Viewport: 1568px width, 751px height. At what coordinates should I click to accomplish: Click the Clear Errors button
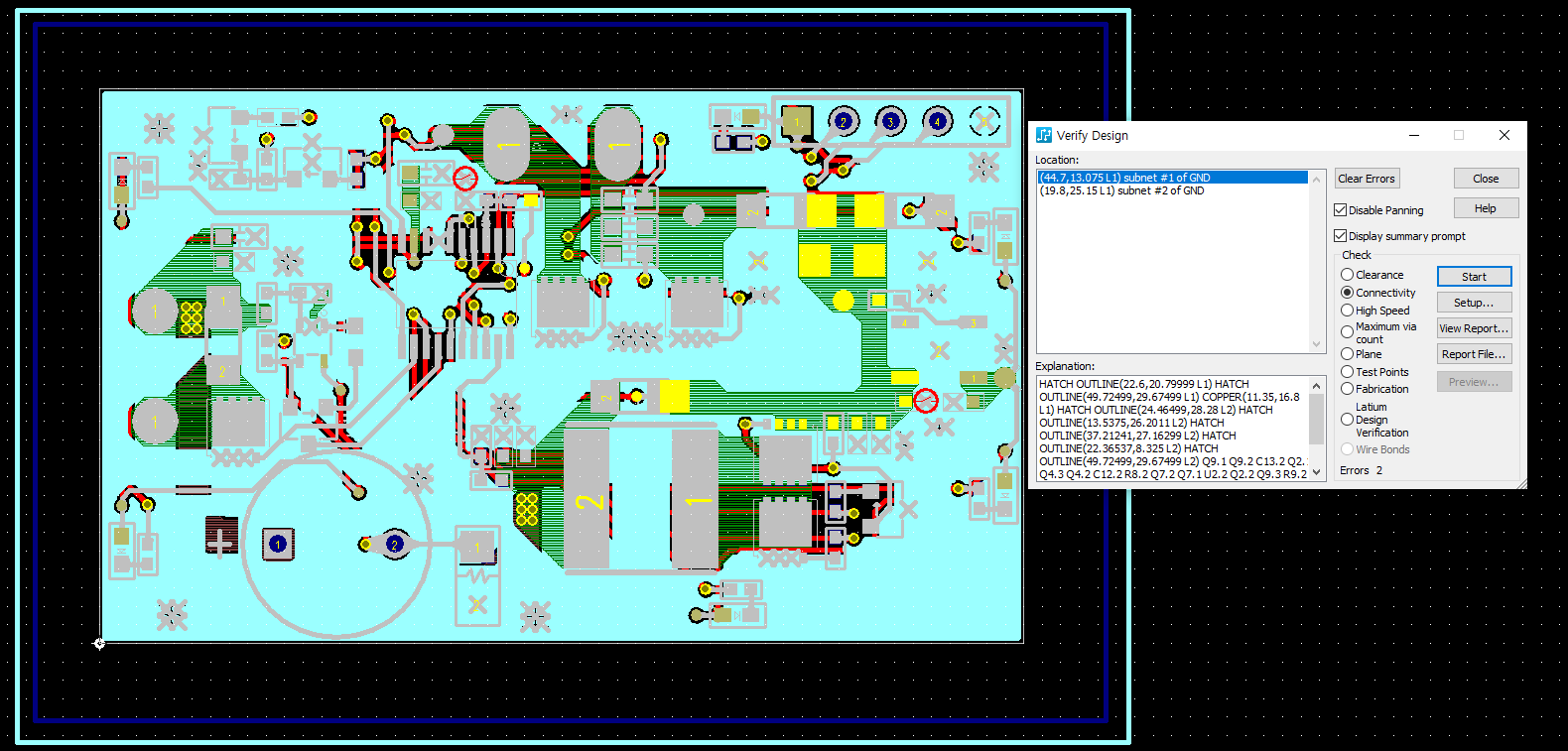click(x=1367, y=179)
